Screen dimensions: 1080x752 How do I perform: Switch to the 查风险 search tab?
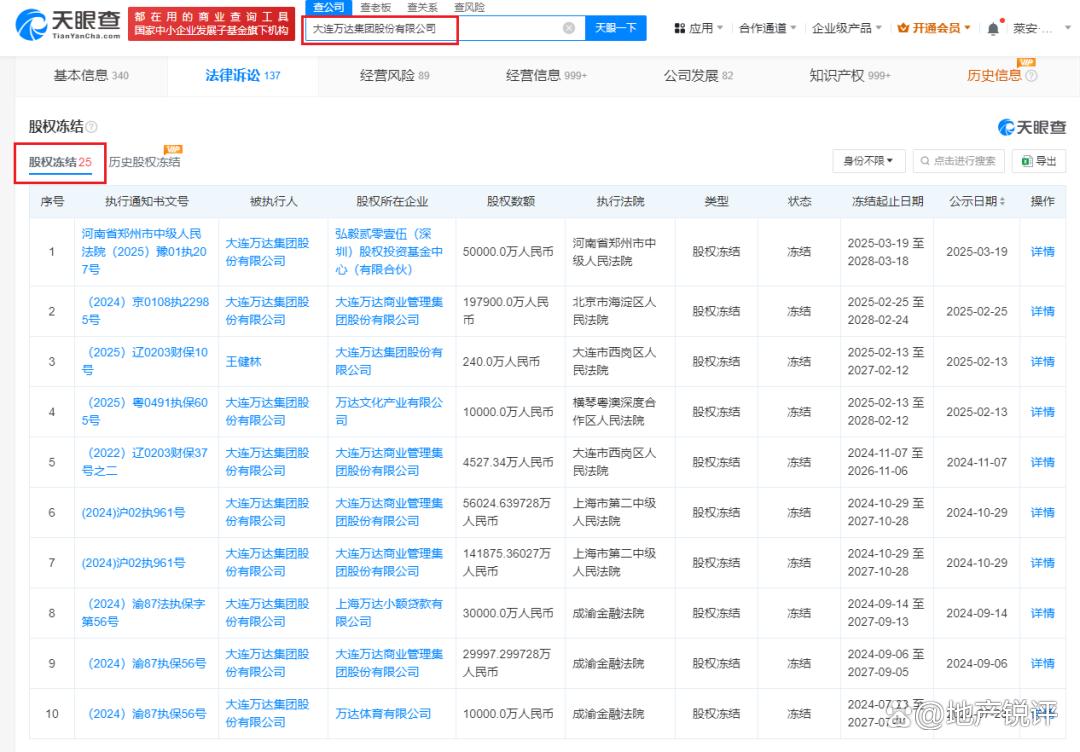469,7
